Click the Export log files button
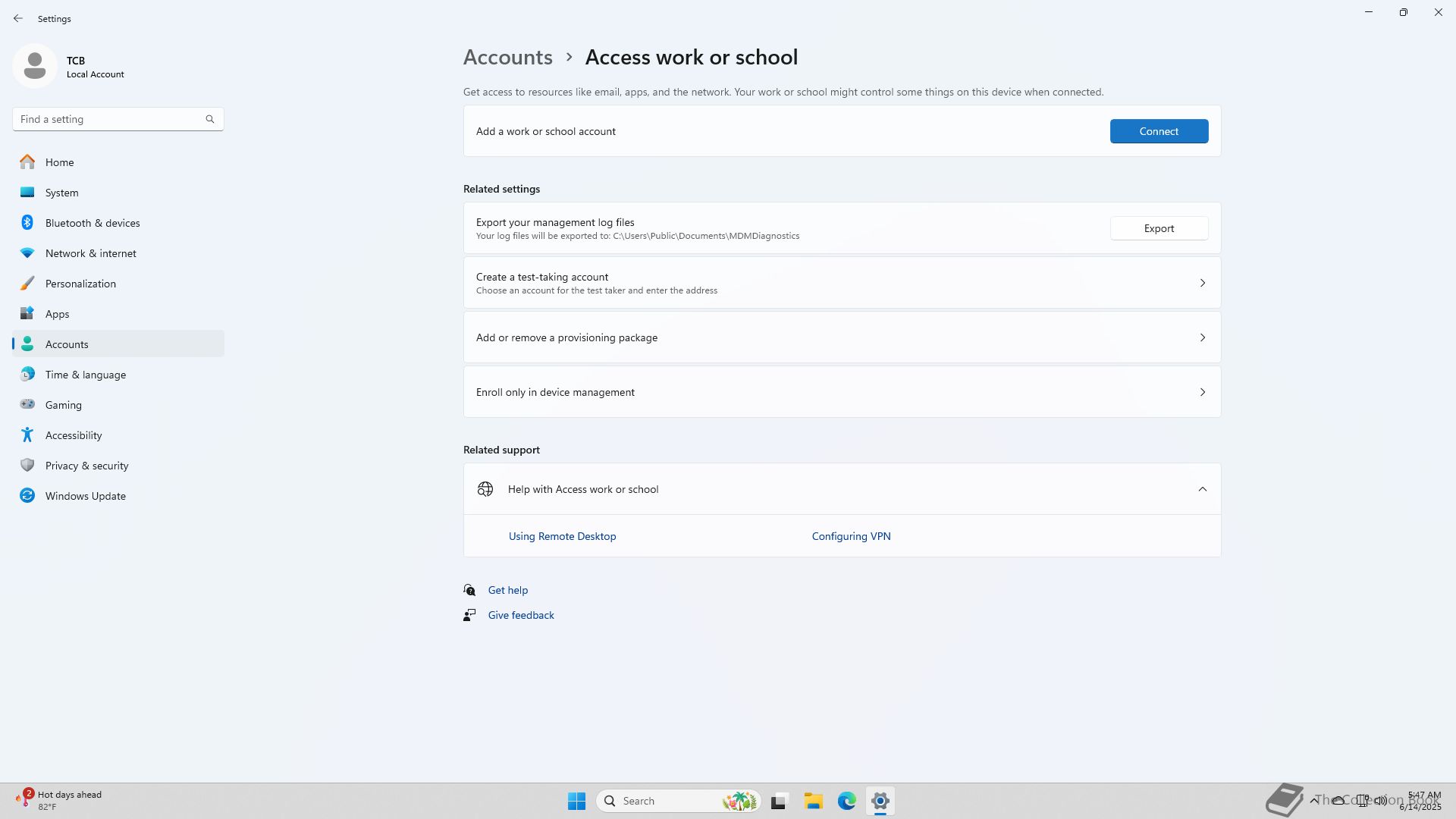 [1159, 228]
